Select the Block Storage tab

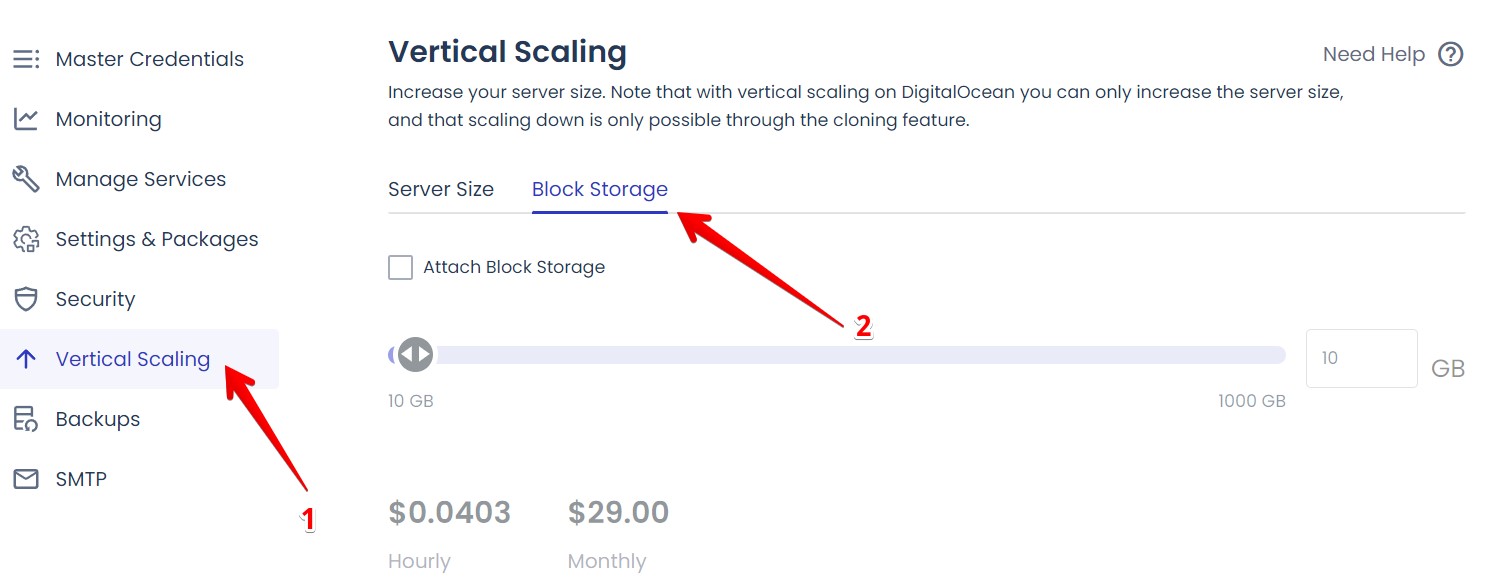click(x=600, y=188)
